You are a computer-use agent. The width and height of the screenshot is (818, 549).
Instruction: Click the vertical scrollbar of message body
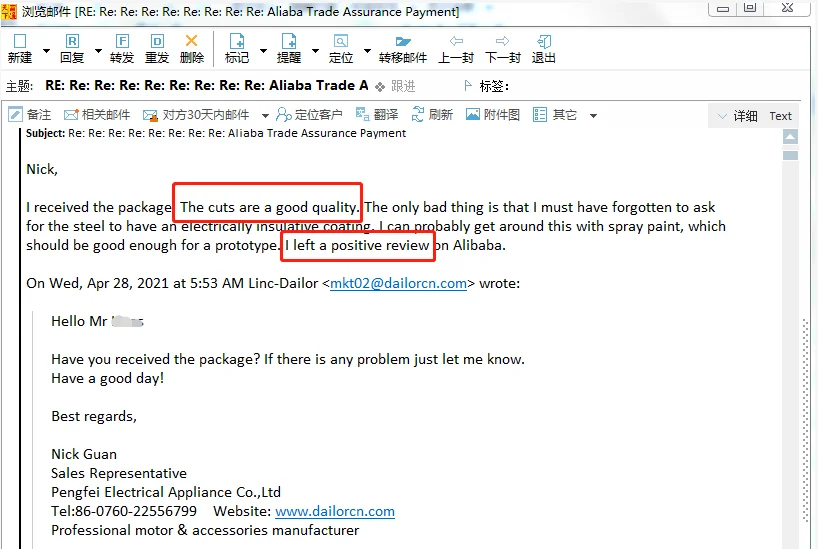[x=790, y=340]
